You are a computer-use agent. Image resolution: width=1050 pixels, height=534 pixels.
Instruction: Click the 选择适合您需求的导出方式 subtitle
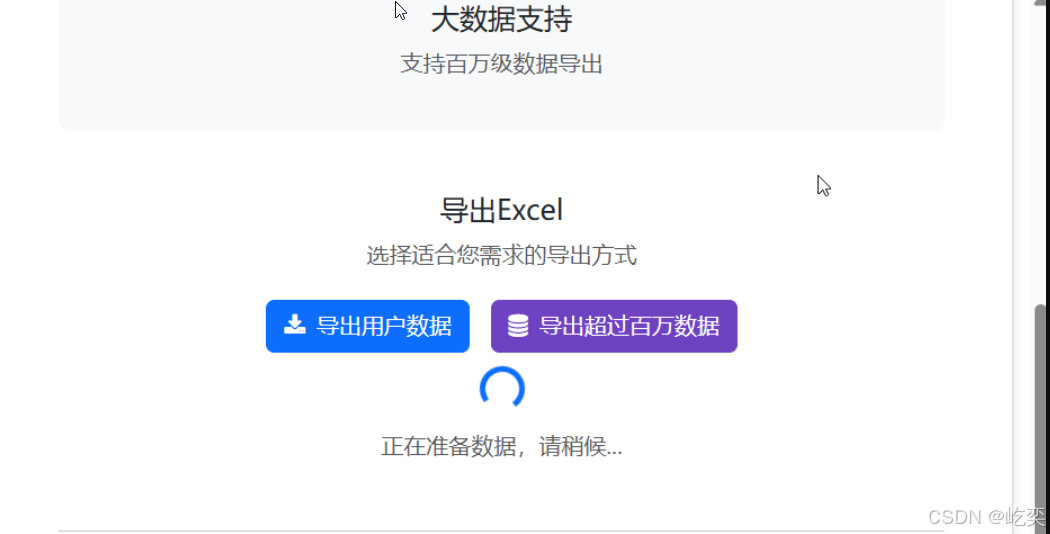click(x=502, y=255)
